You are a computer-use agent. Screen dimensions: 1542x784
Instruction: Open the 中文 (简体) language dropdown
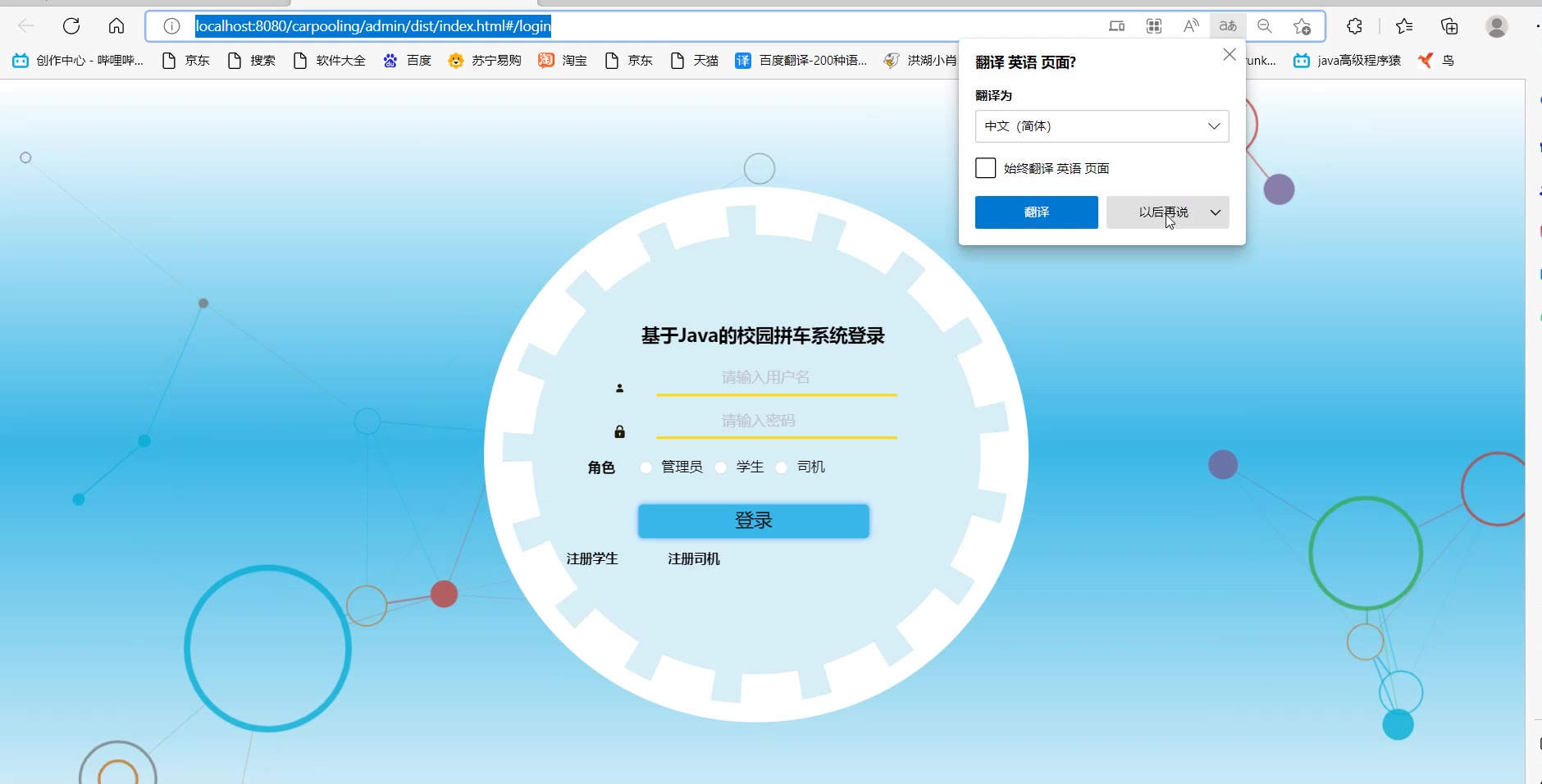(x=1102, y=126)
